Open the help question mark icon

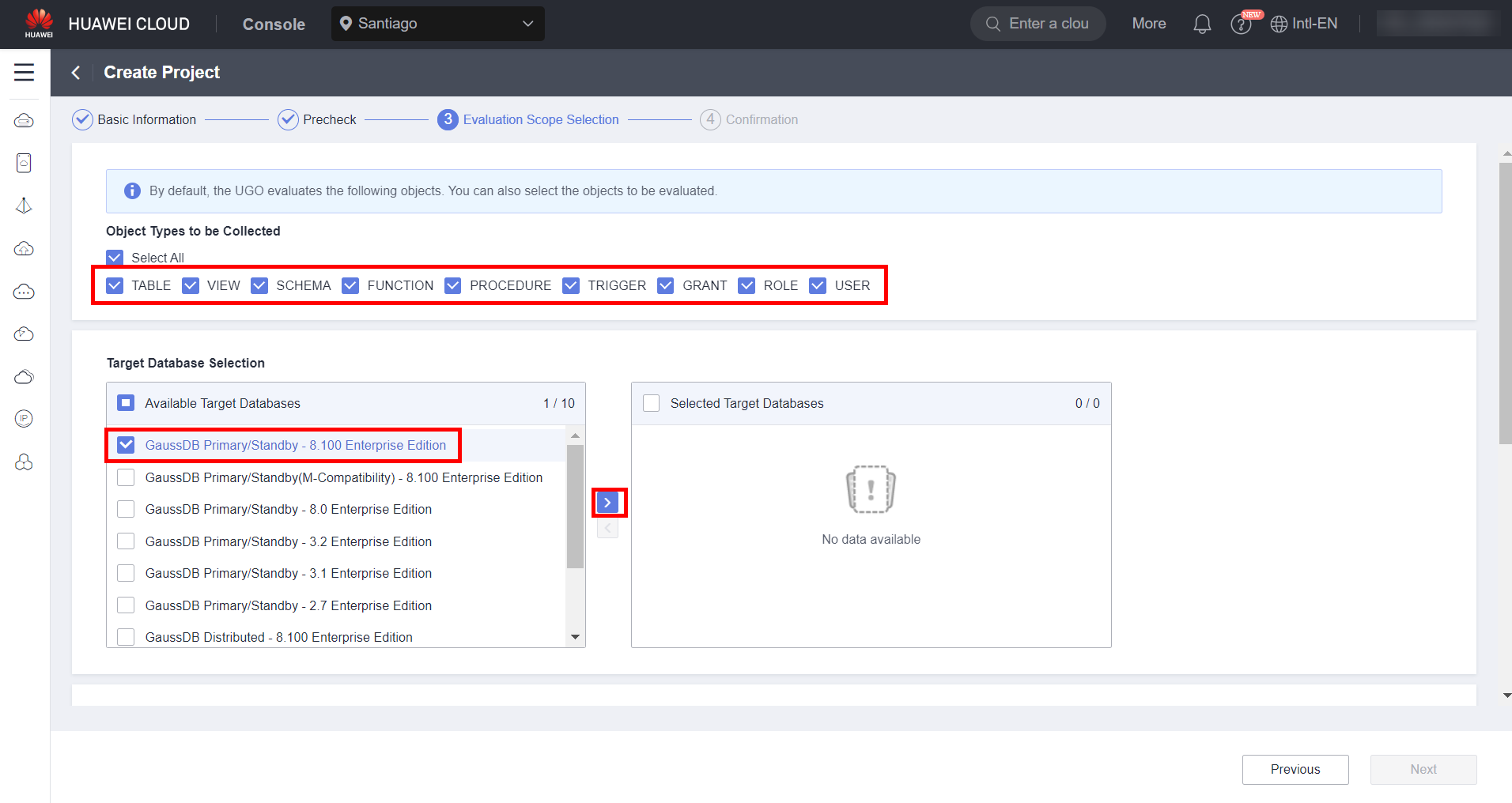click(x=1240, y=25)
